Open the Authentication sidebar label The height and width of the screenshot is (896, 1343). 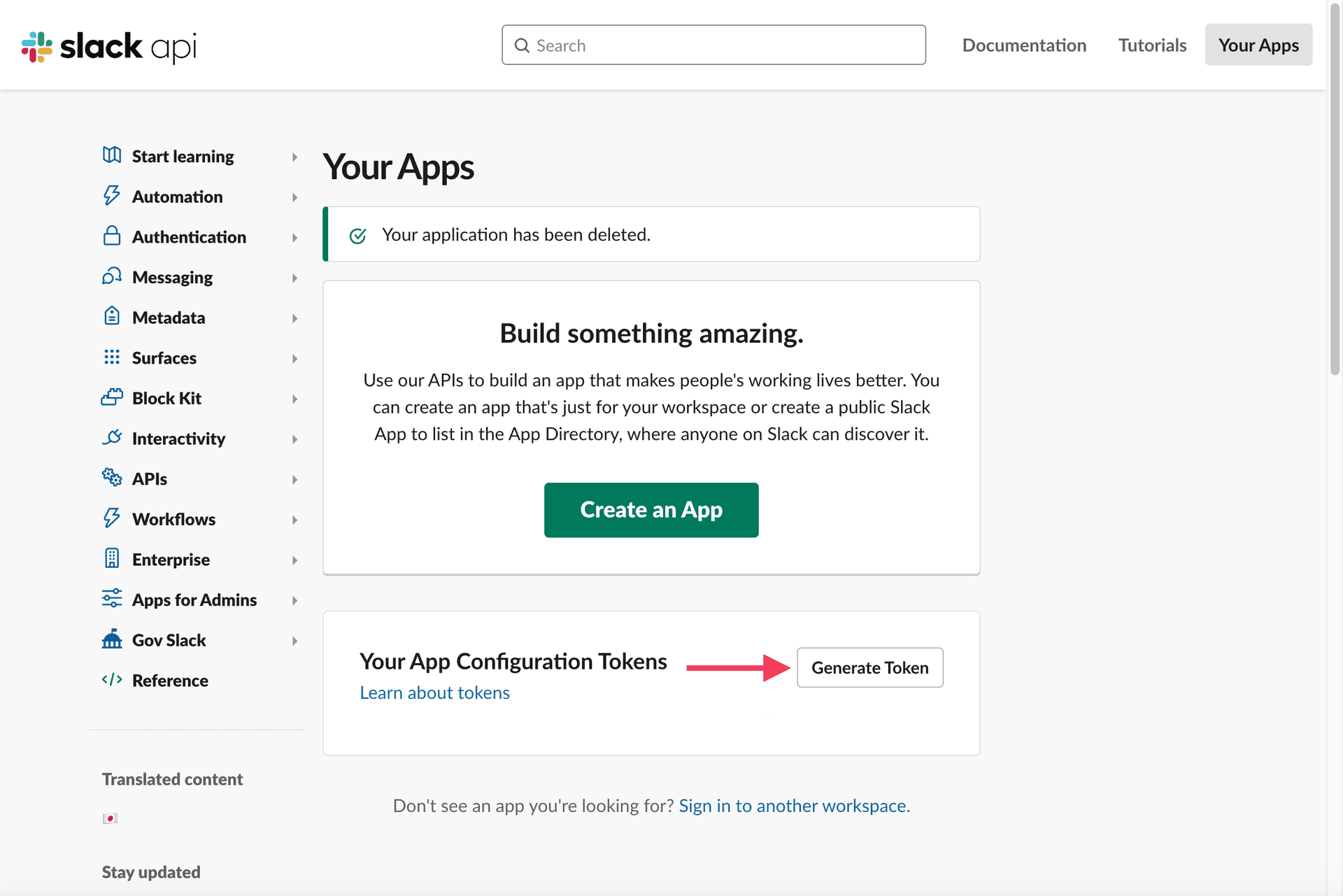pyautogui.click(x=189, y=237)
